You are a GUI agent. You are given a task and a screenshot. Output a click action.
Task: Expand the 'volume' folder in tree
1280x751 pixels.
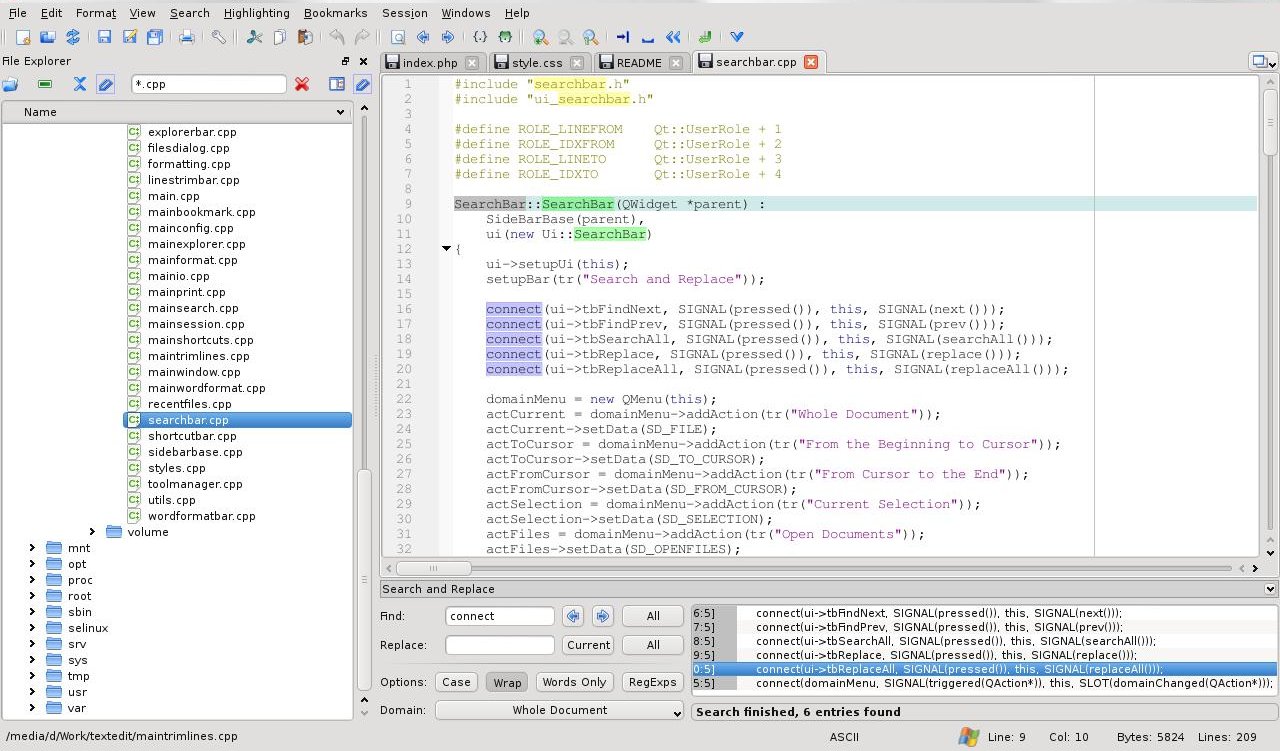coord(93,532)
